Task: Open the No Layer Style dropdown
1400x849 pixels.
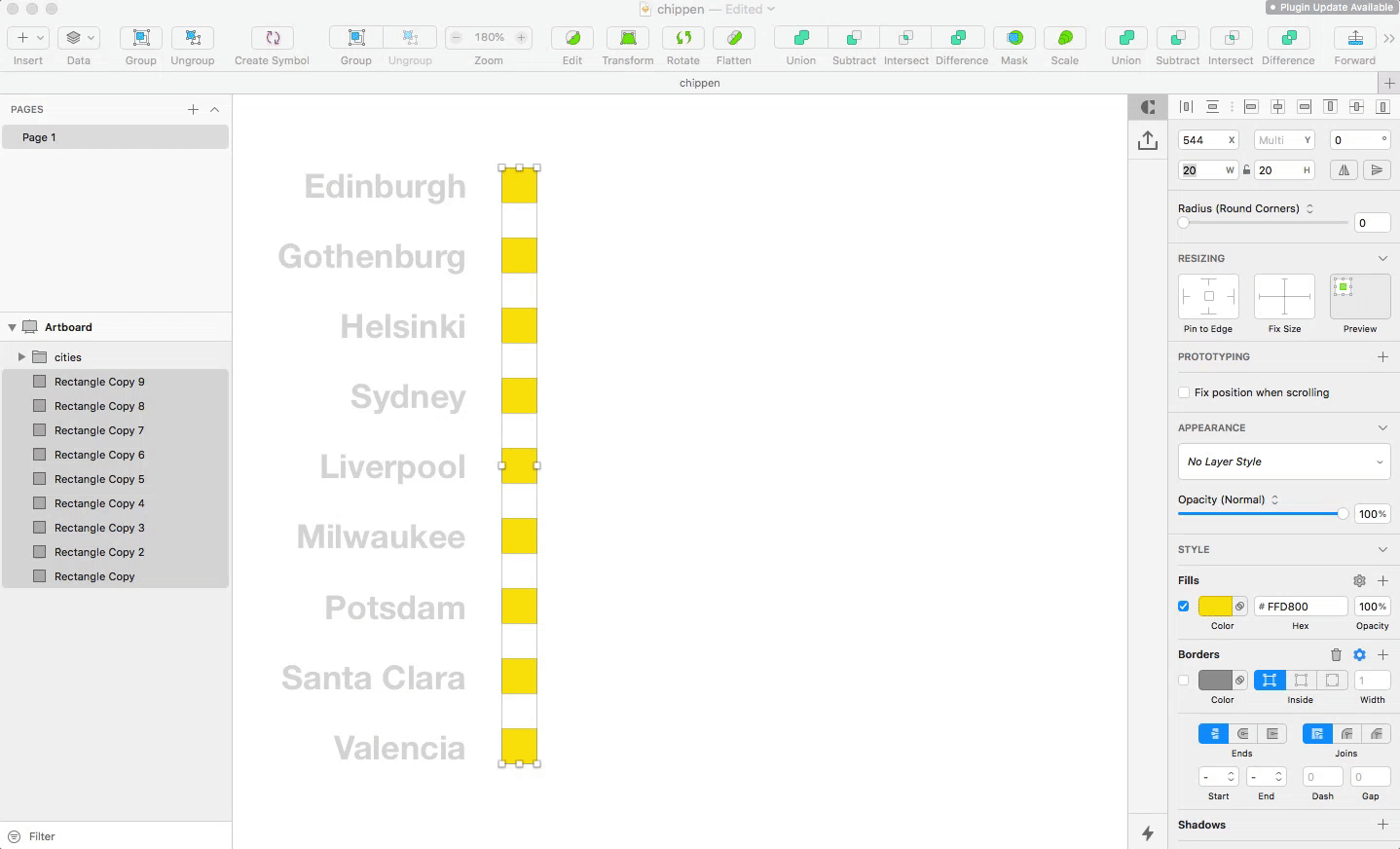Action: pos(1284,461)
